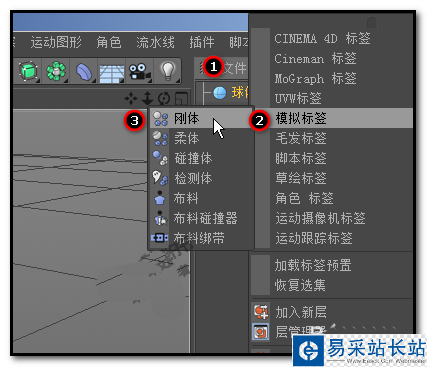Expand 草绘标签 submenu
The height and width of the screenshot is (367, 427).
(332, 178)
